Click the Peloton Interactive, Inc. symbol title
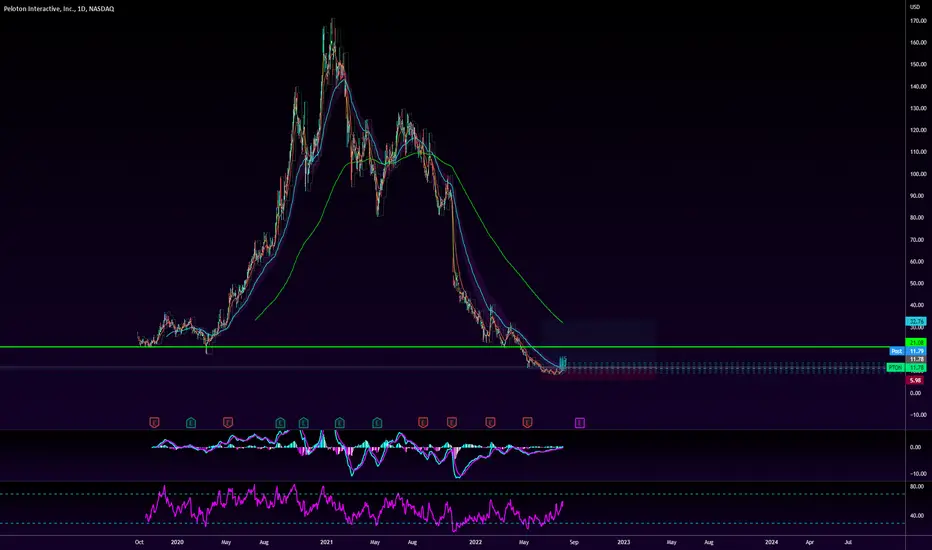The height and width of the screenshot is (550, 932). tap(37, 8)
